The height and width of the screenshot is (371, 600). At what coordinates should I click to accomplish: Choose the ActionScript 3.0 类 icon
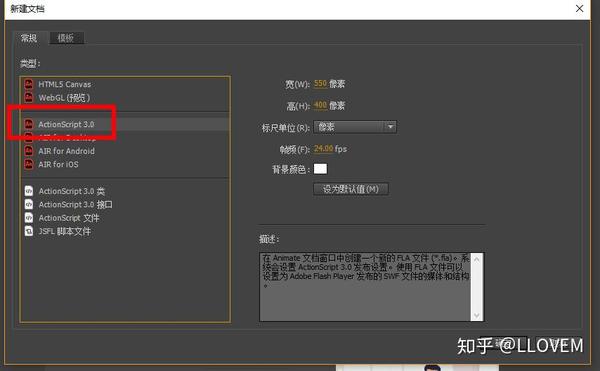pyautogui.click(x=29, y=191)
